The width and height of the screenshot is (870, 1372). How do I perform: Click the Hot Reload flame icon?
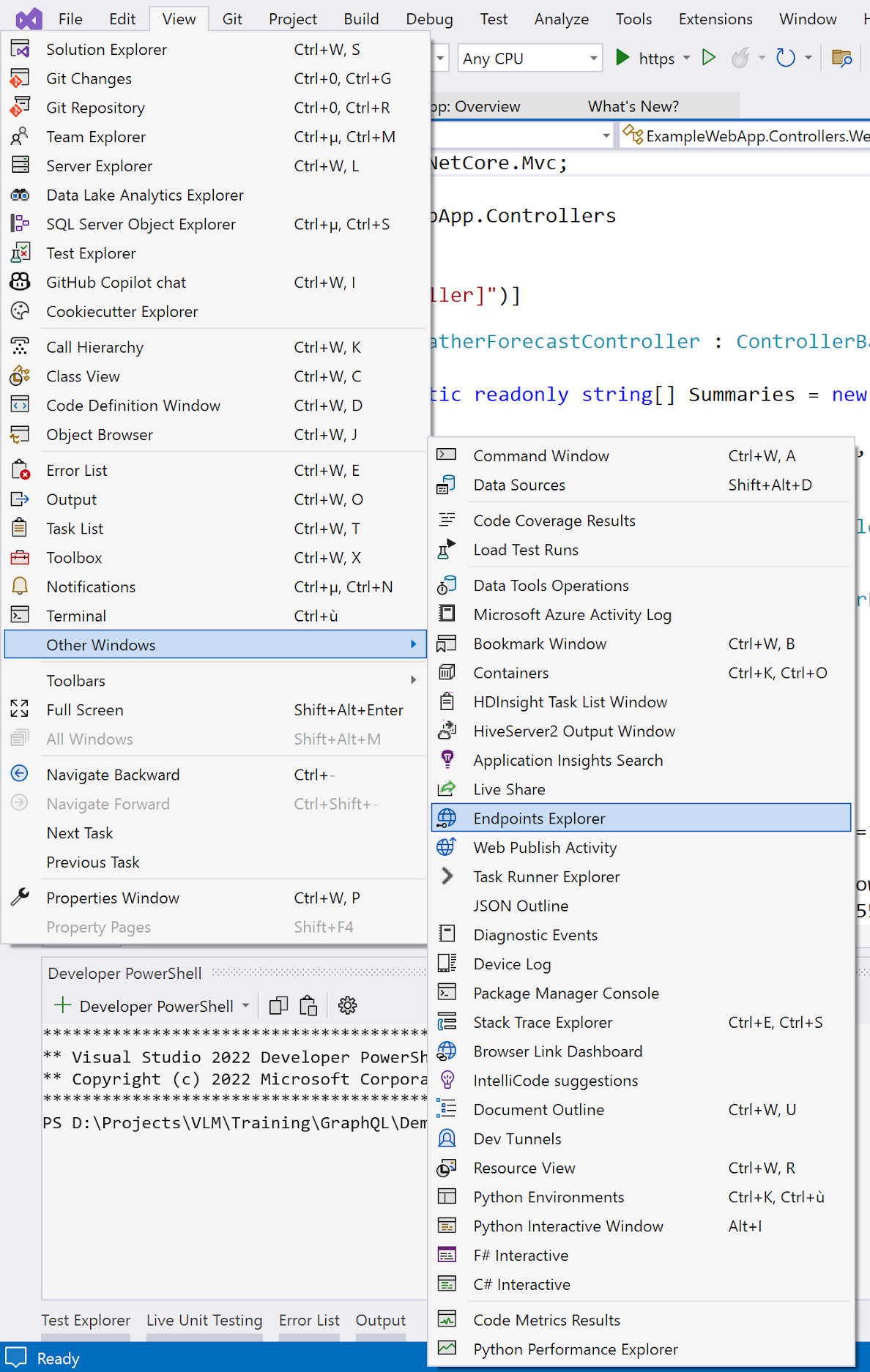pos(741,57)
